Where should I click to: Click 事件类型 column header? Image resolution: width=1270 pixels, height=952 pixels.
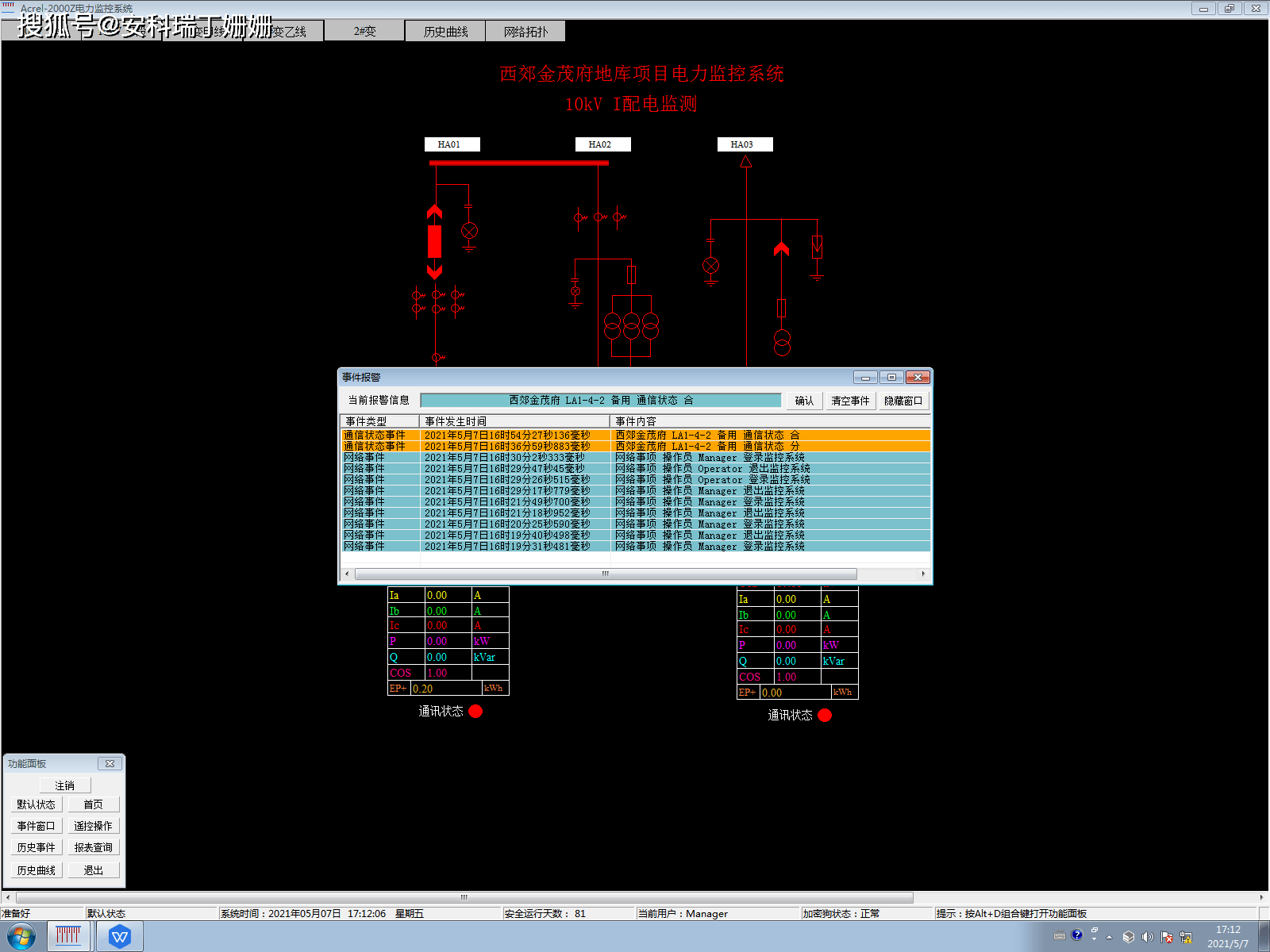(x=379, y=421)
